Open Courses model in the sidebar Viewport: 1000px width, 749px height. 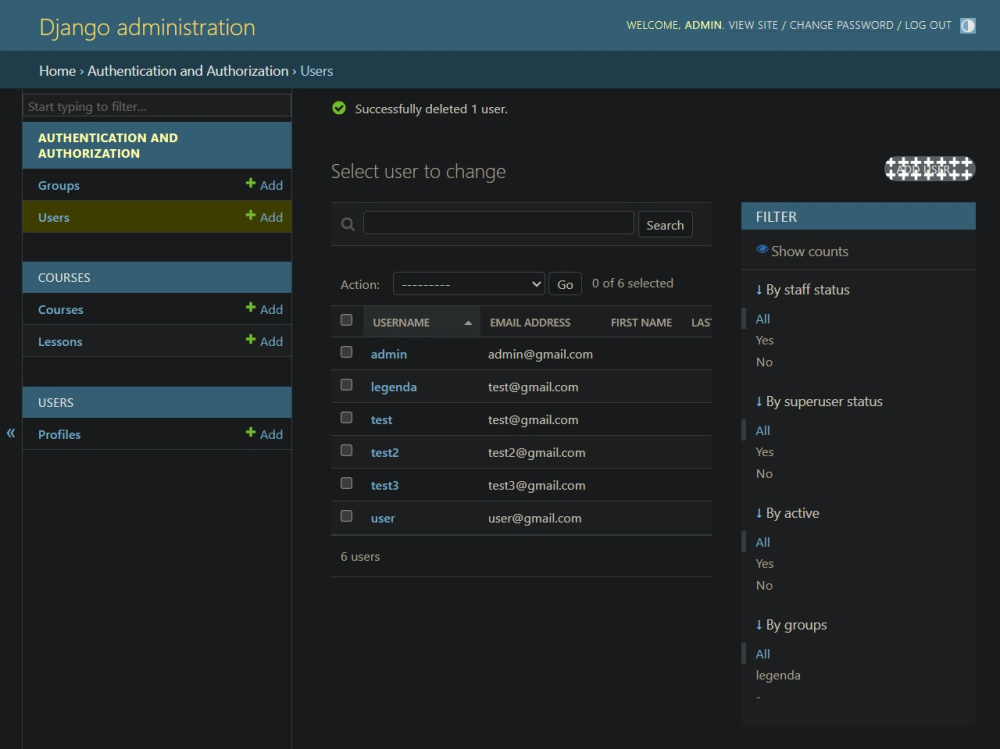(61, 309)
